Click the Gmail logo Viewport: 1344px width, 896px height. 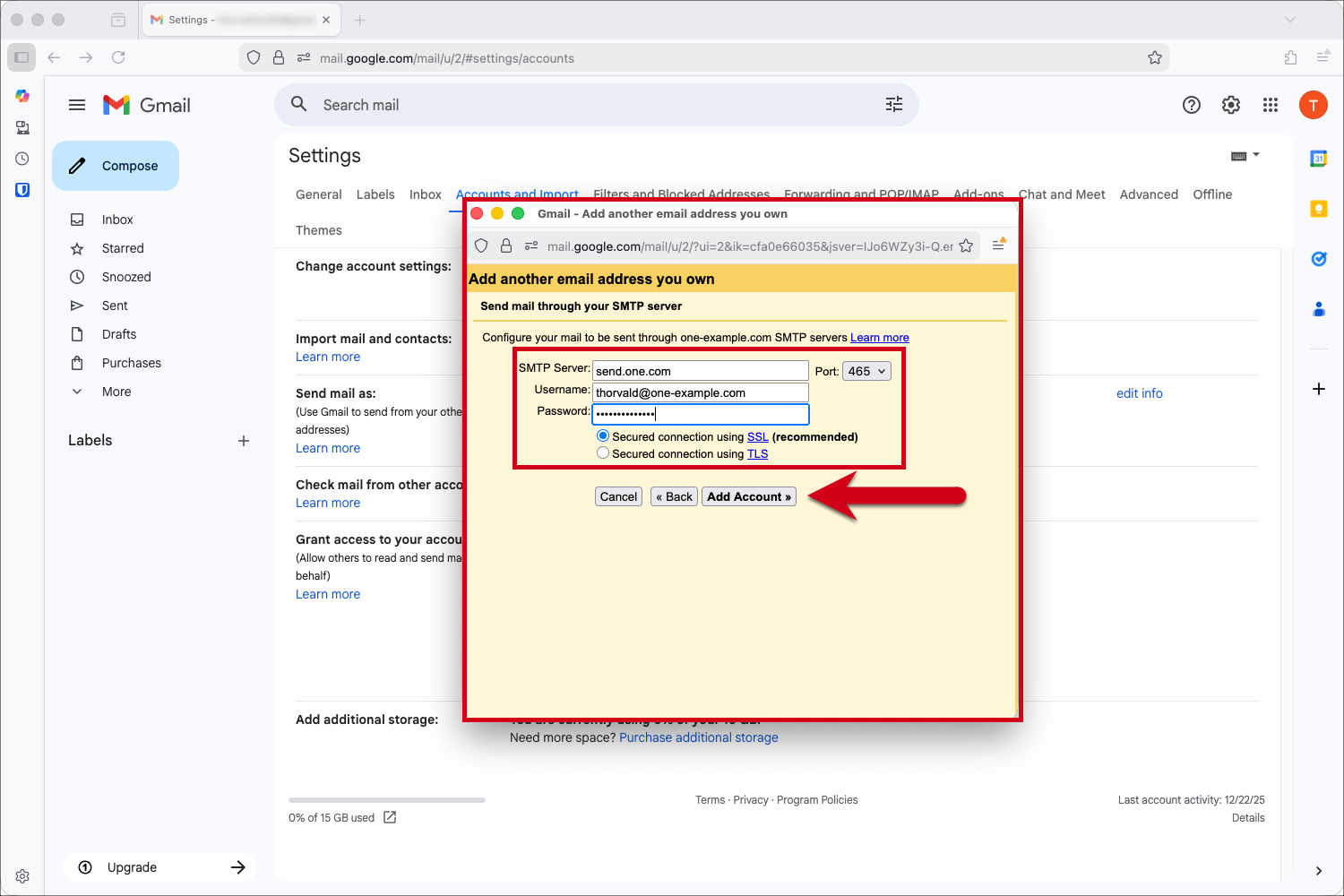click(x=145, y=105)
